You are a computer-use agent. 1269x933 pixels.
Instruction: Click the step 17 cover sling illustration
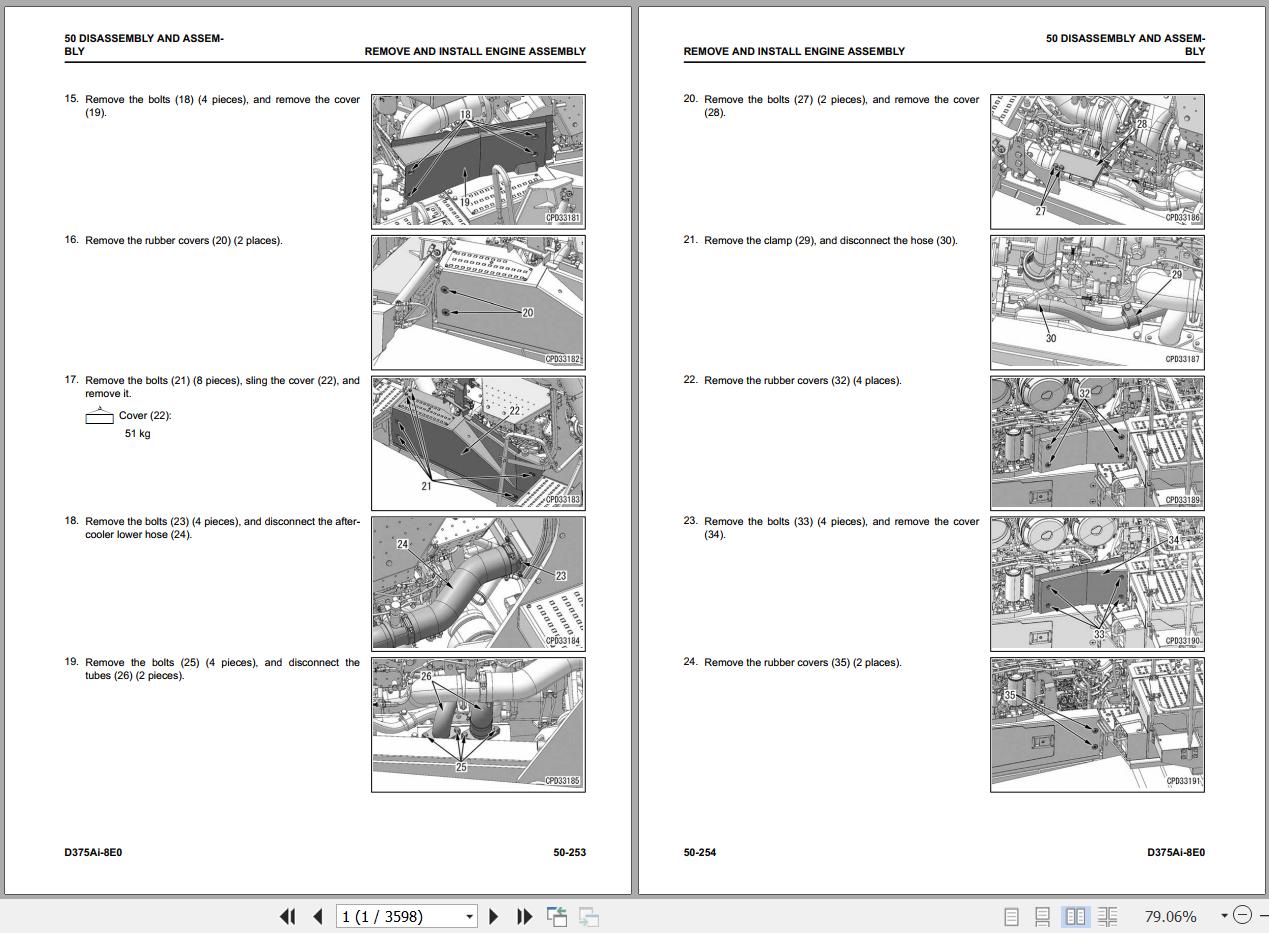tap(478, 442)
